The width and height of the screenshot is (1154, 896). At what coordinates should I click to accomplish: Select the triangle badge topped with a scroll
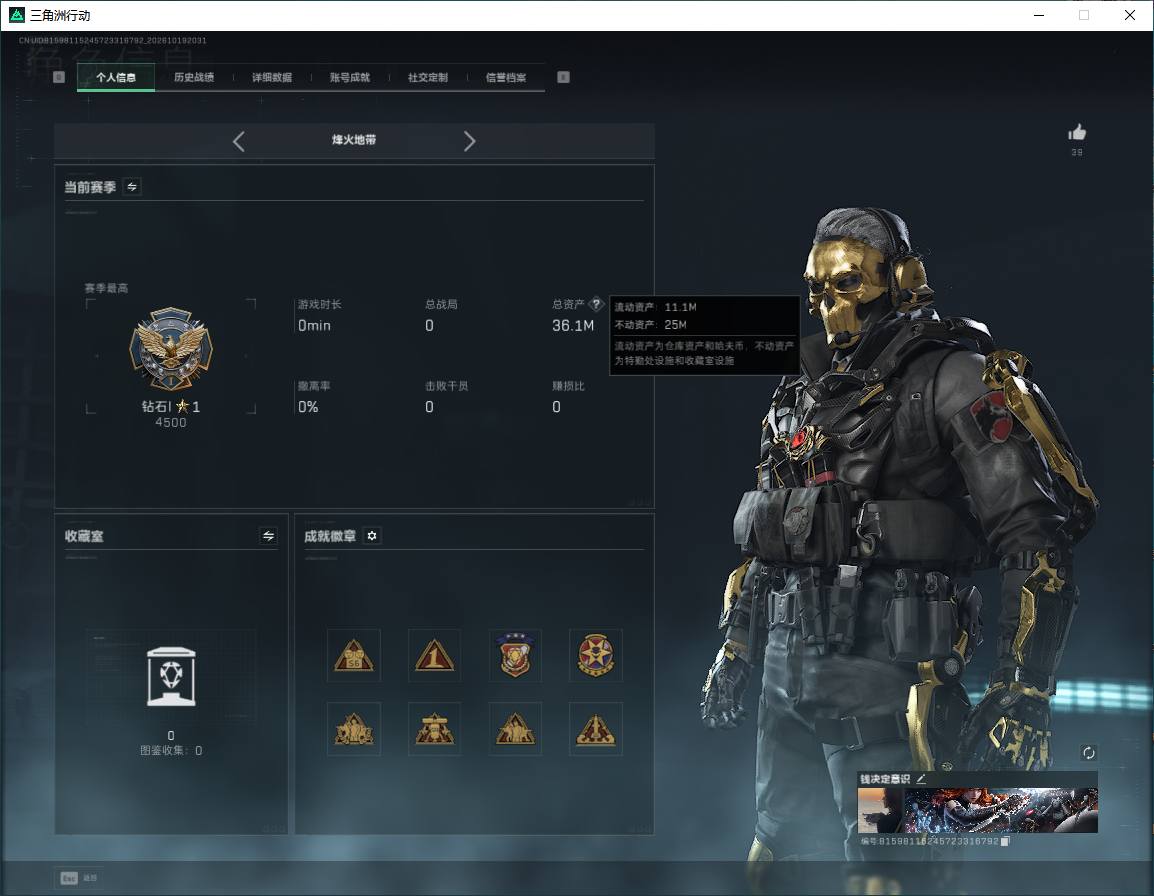434,729
